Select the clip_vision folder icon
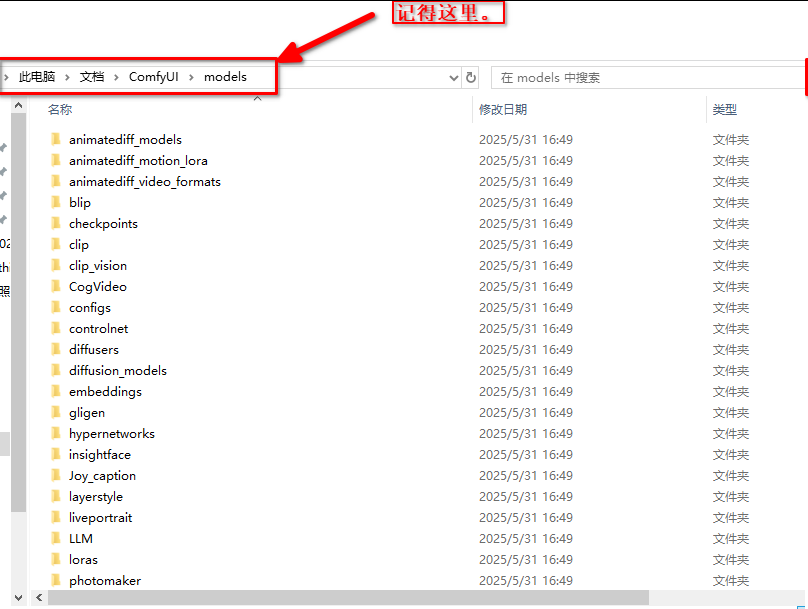Viewport: 808px width, 609px height. (x=56, y=266)
